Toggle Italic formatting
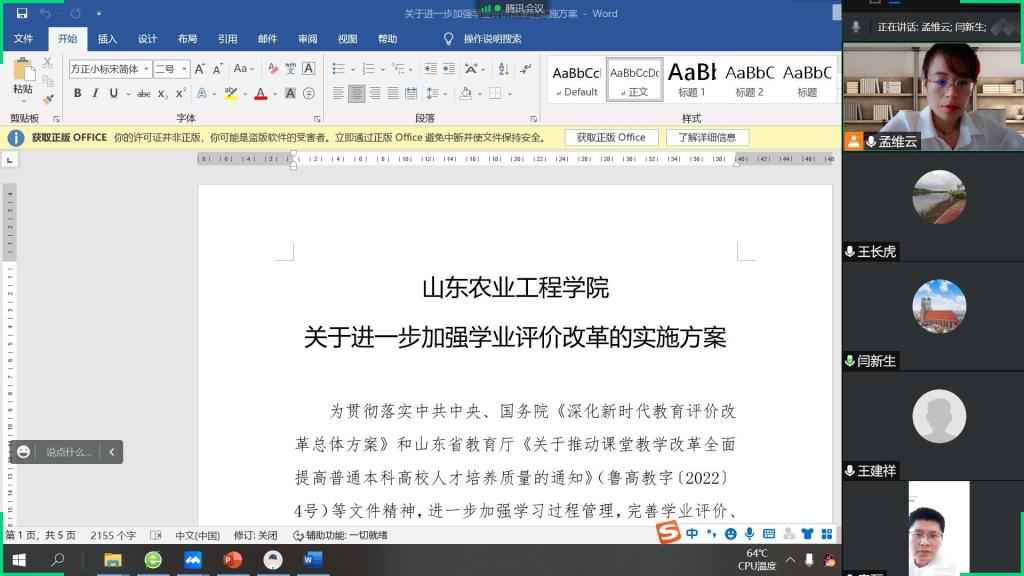The width and height of the screenshot is (1024, 576). tap(95, 93)
